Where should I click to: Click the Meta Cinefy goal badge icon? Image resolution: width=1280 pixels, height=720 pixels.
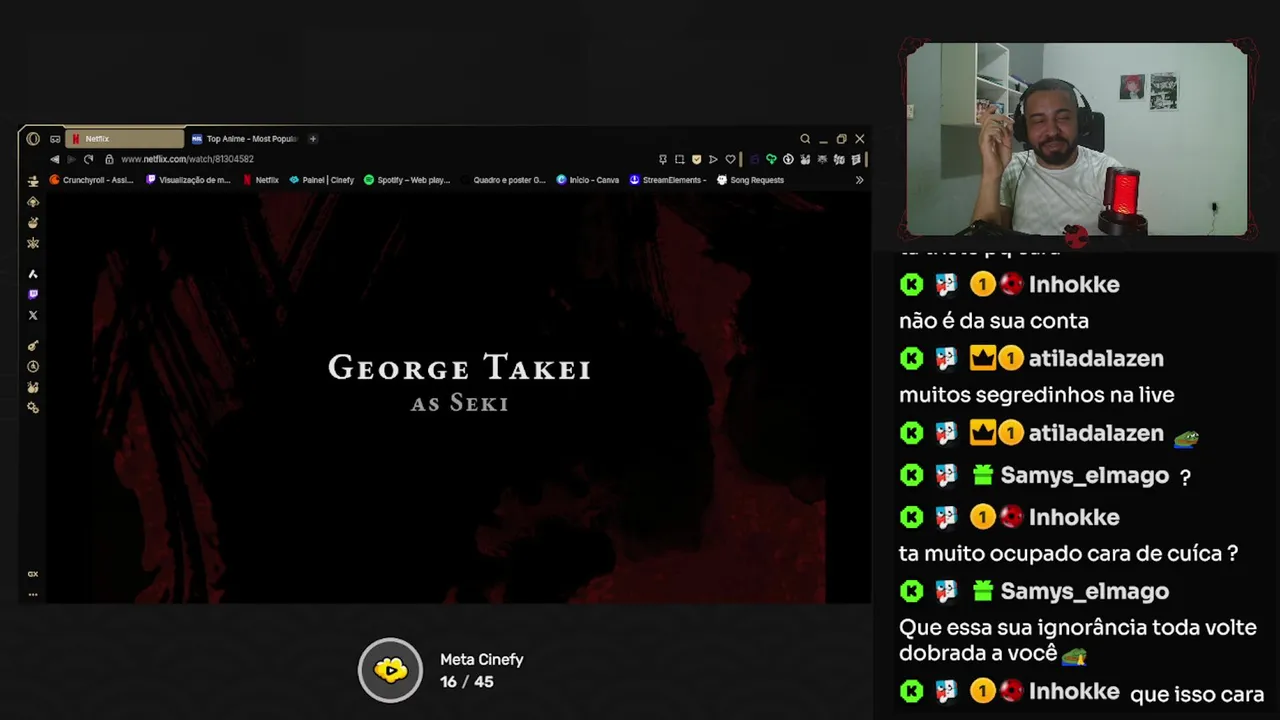(x=391, y=670)
